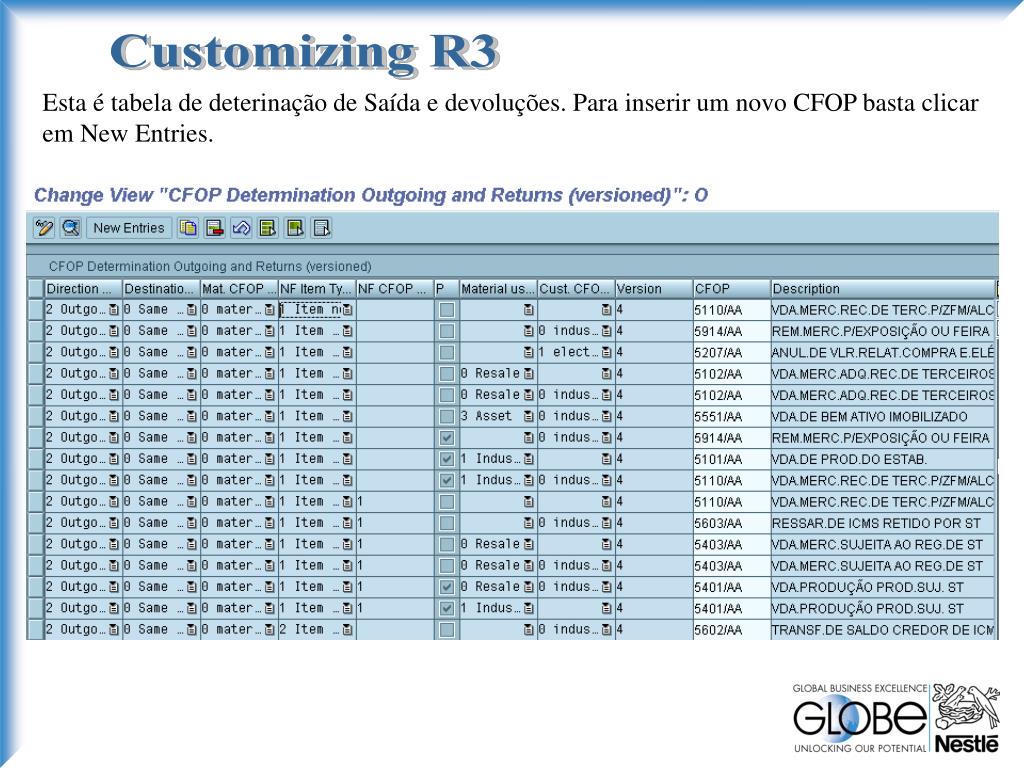This screenshot has width=1024, height=768.
Task: Click the Material us... column header
Action: tap(498, 289)
